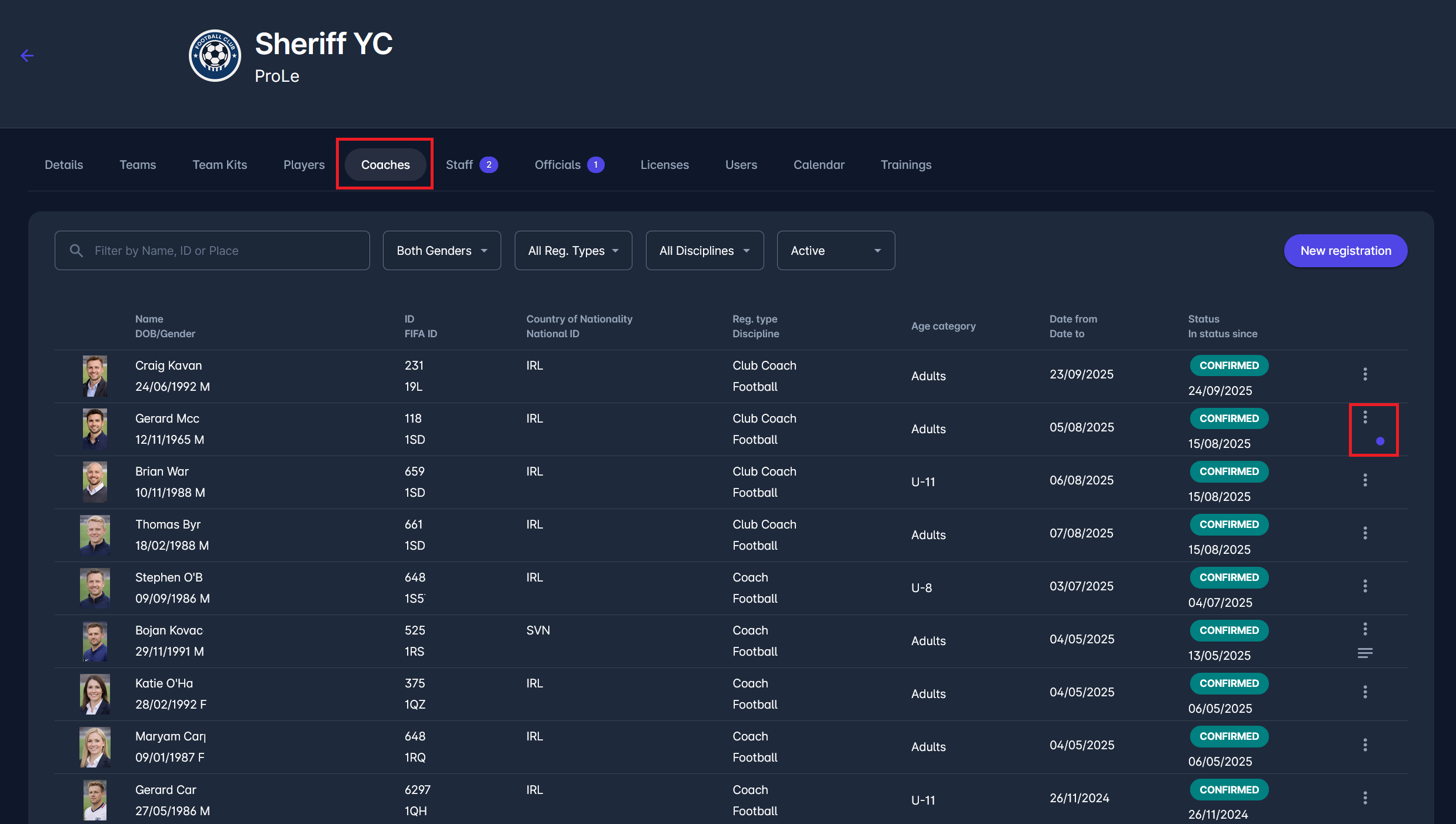This screenshot has height=824, width=1456.
Task: Expand the All Disciplines filter
Action: coord(704,251)
